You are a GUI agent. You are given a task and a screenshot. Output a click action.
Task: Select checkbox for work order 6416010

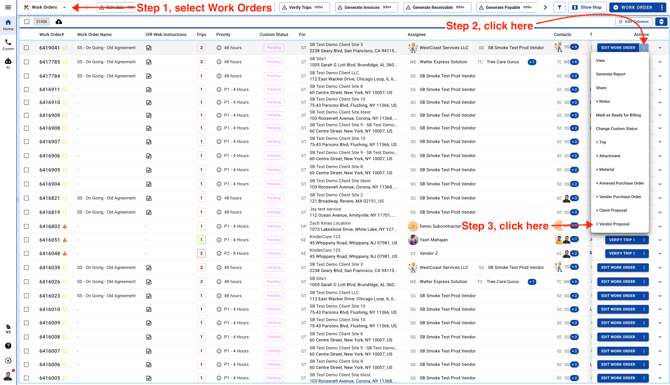coord(26,309)
